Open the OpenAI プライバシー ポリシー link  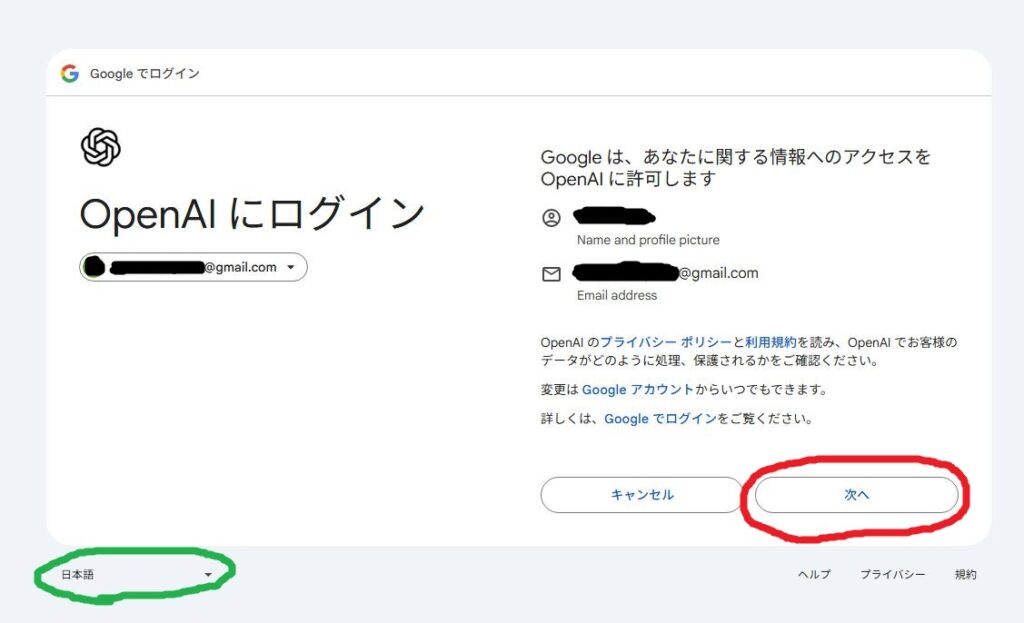coord(665,342)
